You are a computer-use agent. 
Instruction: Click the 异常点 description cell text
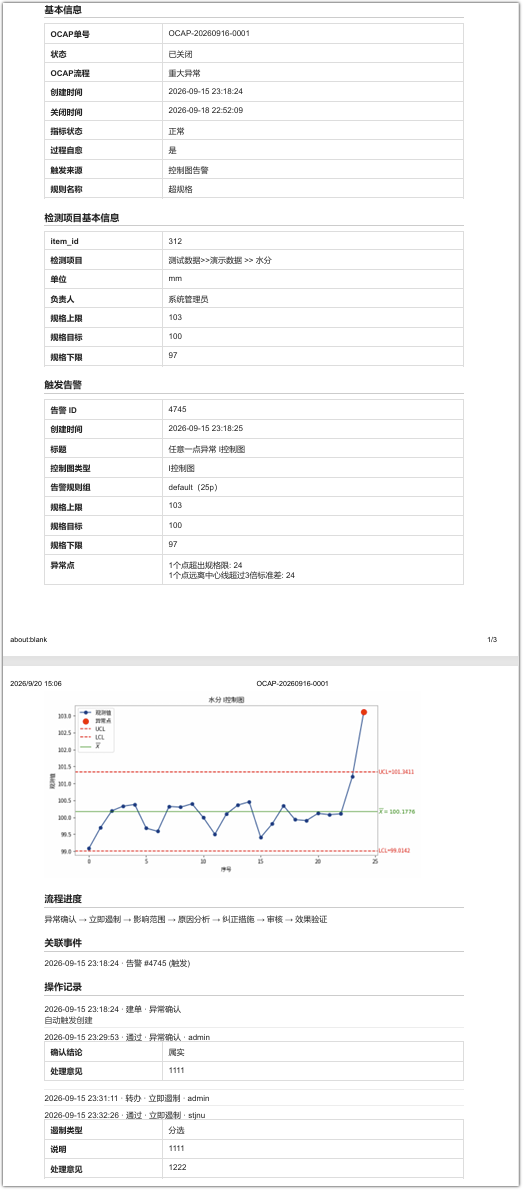pos(232,571)
